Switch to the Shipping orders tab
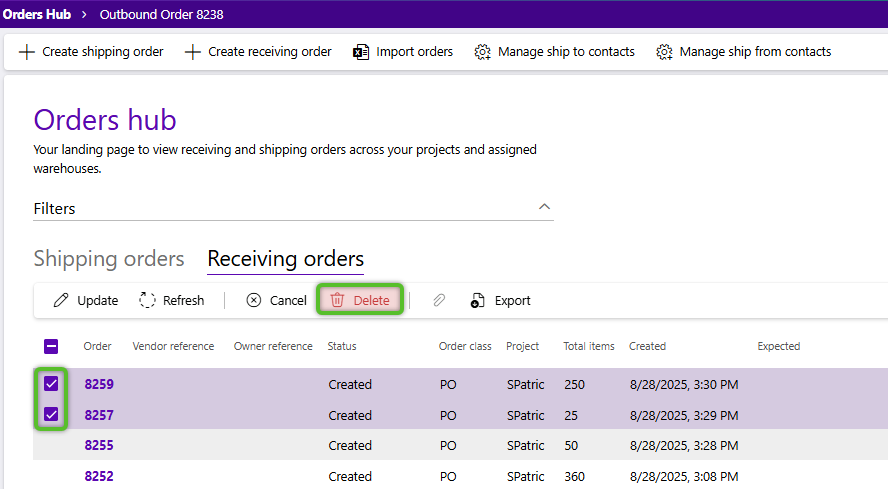Viewport: 888px width, 489px height. coord(109,259)
